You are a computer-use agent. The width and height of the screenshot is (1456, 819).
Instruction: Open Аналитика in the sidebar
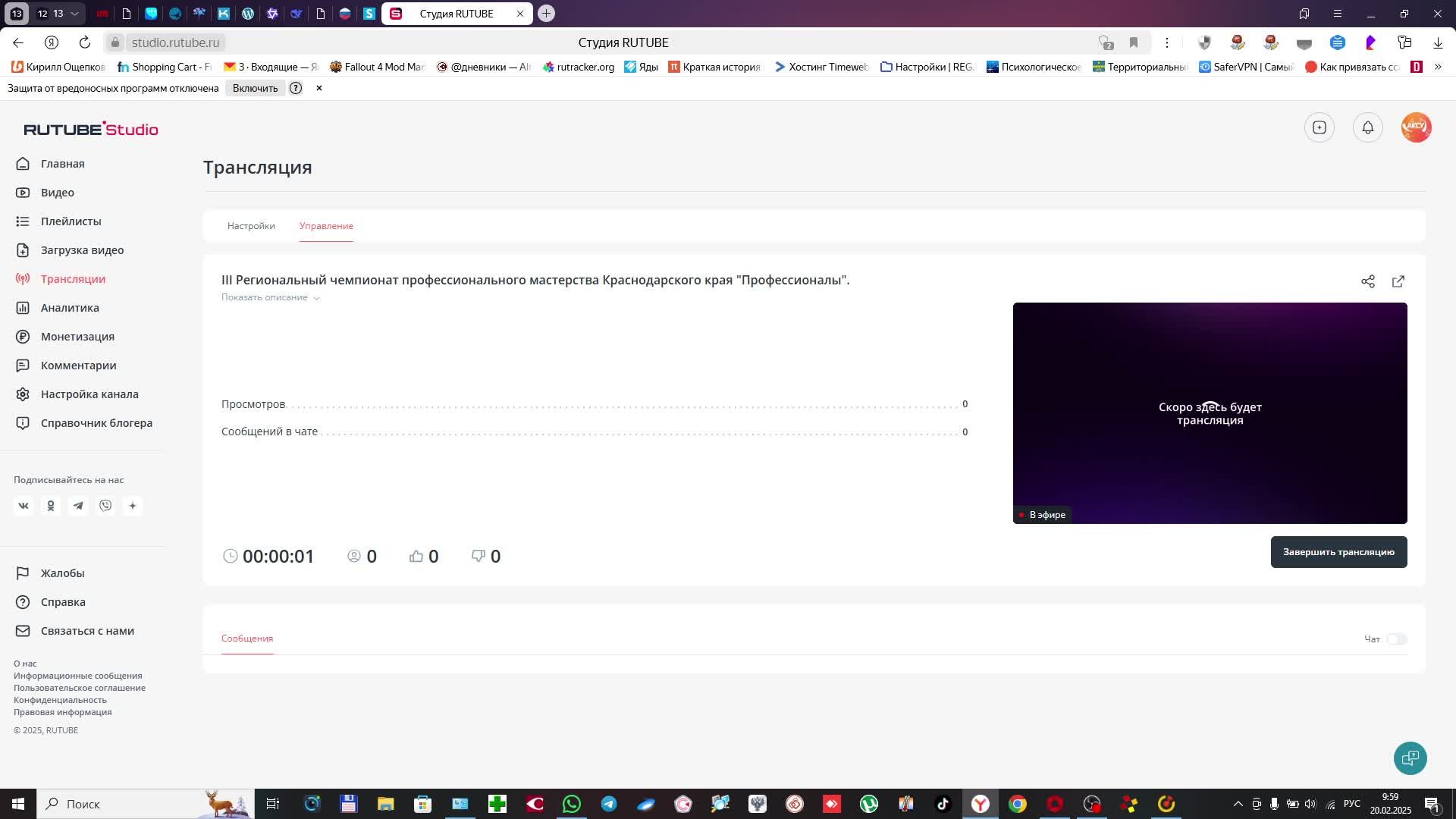70,308
